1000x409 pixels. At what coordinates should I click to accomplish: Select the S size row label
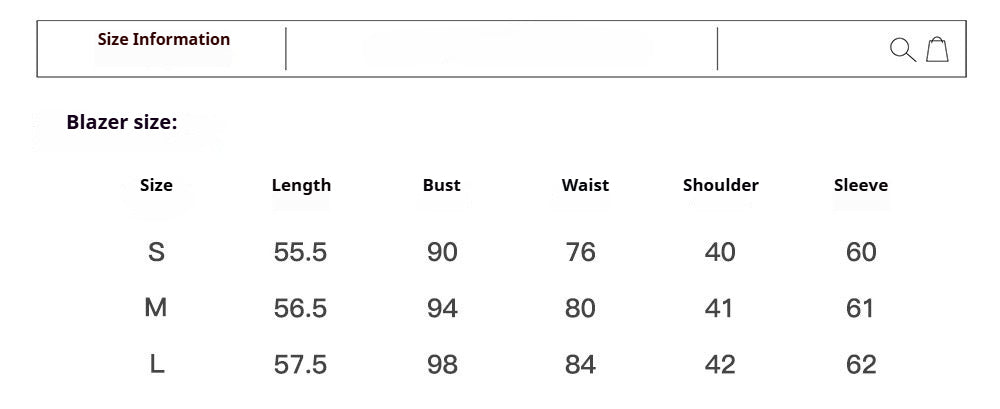point(156,252)
